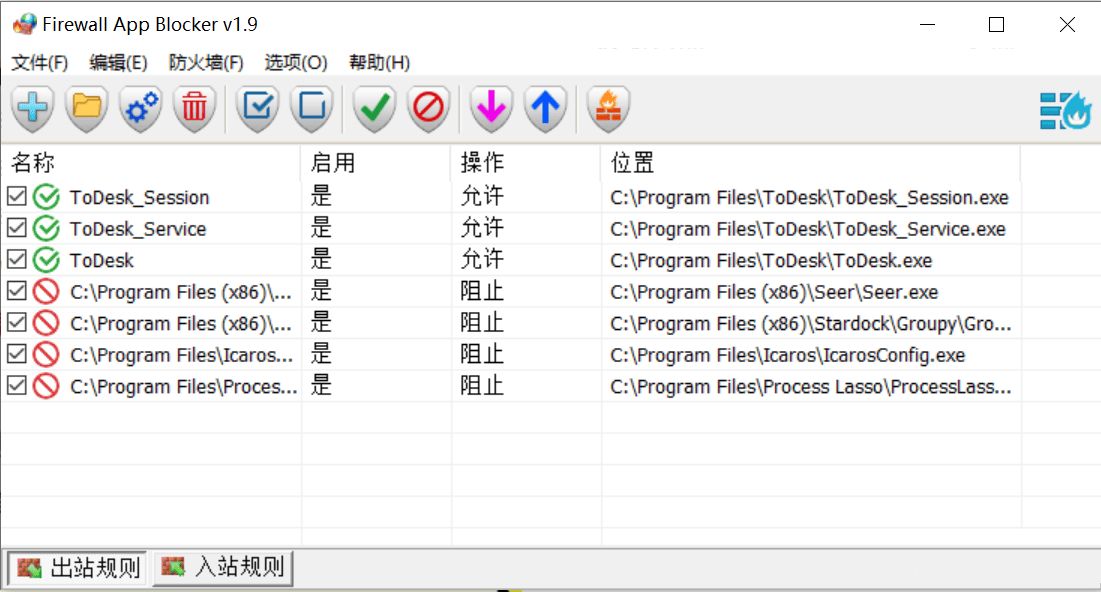Click the blue up-arrow toolbar icon

click(x=545, y=110)
